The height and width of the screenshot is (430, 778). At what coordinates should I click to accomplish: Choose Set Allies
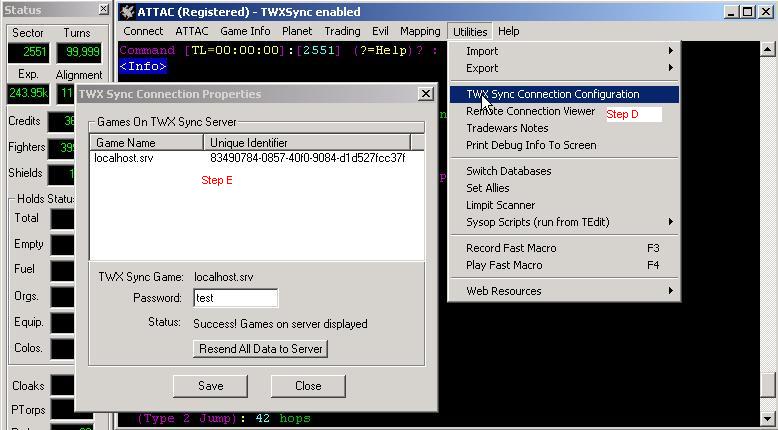564,188
